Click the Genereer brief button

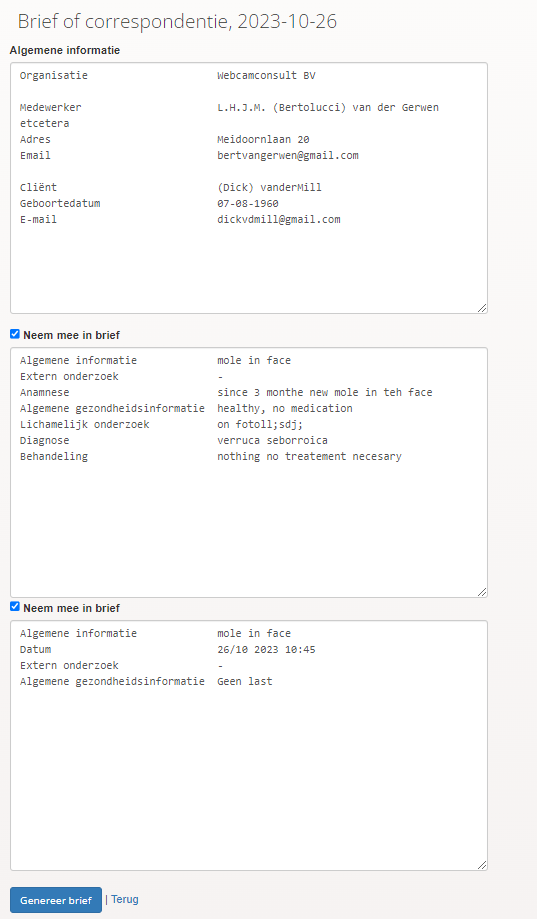(x=56, y=900)
